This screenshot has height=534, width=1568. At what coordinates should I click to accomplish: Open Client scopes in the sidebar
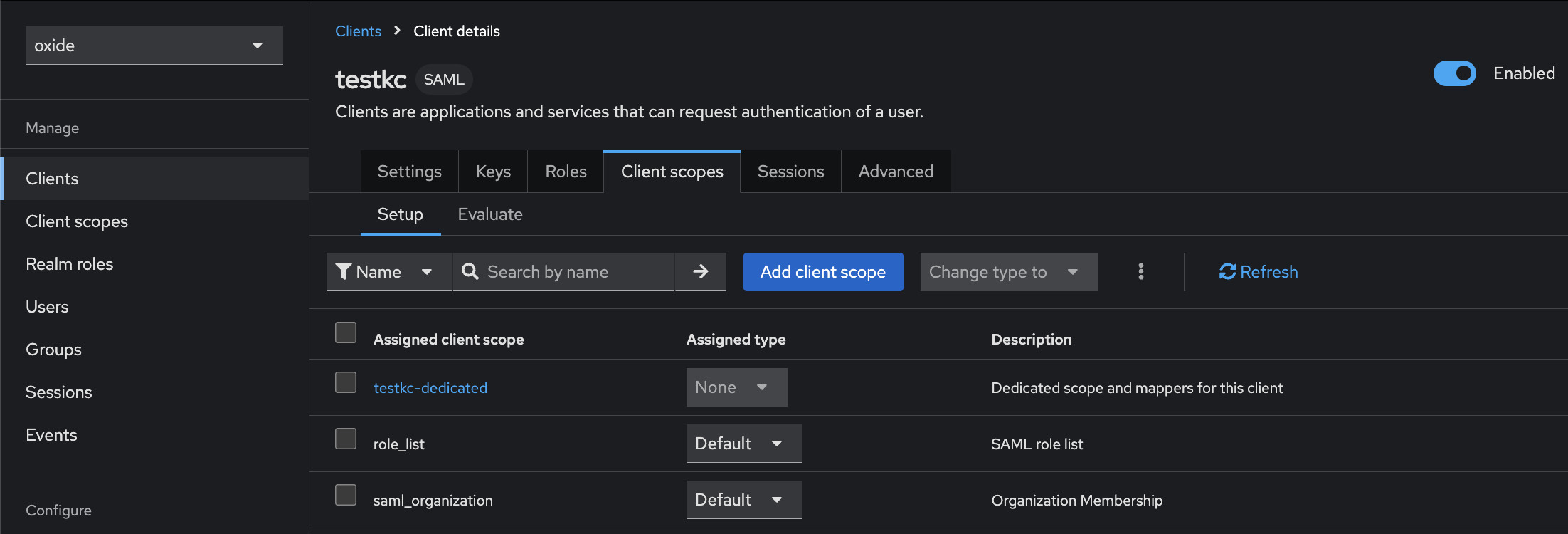tap(155, 221)
